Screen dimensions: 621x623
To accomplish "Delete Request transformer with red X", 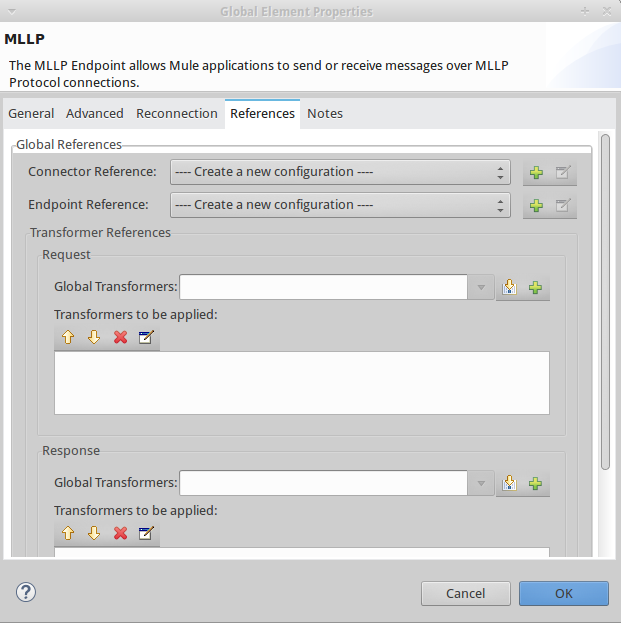I will (x=120, y=337).
